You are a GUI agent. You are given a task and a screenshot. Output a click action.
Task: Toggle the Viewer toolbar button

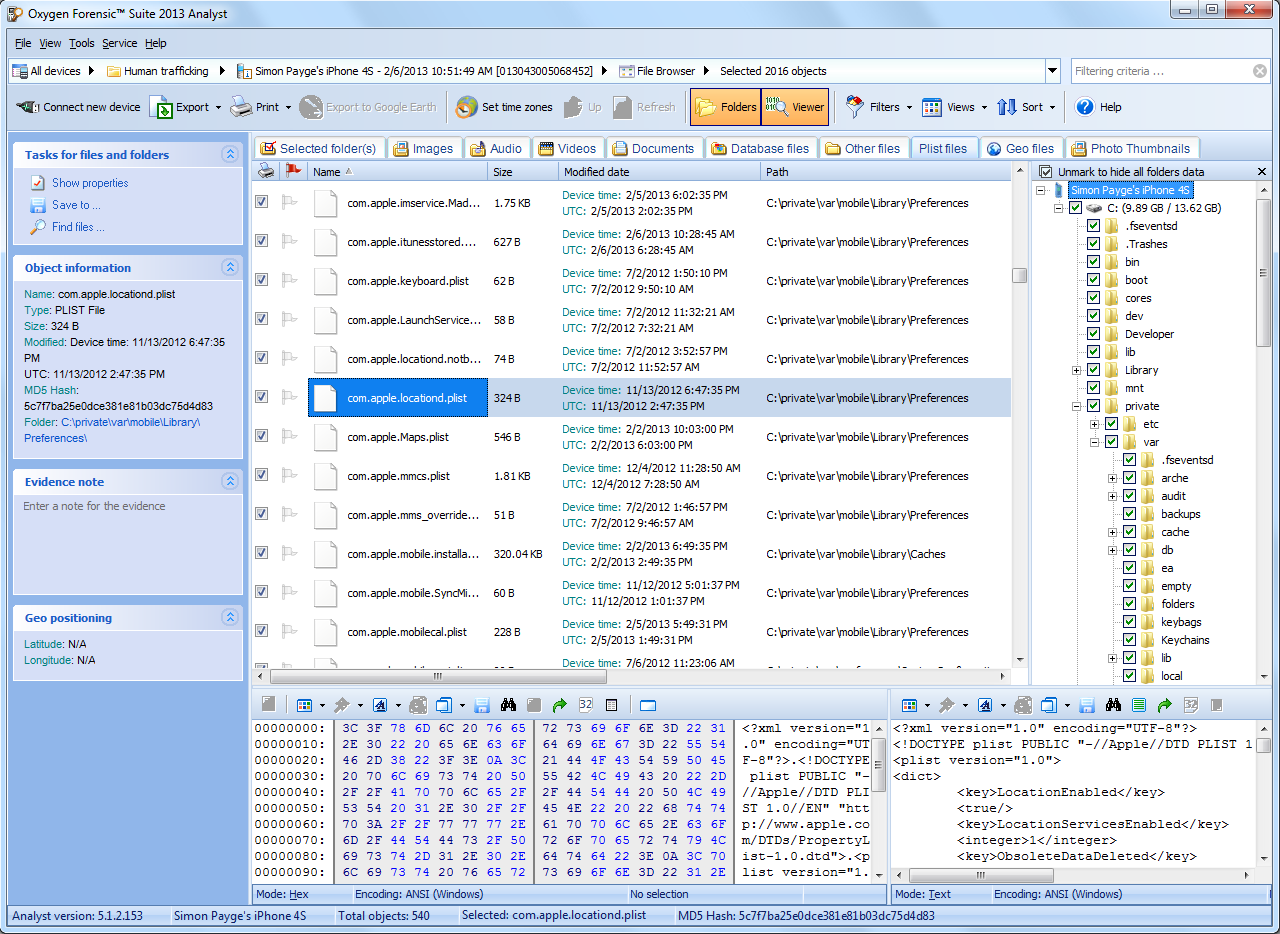coord(795,107)
